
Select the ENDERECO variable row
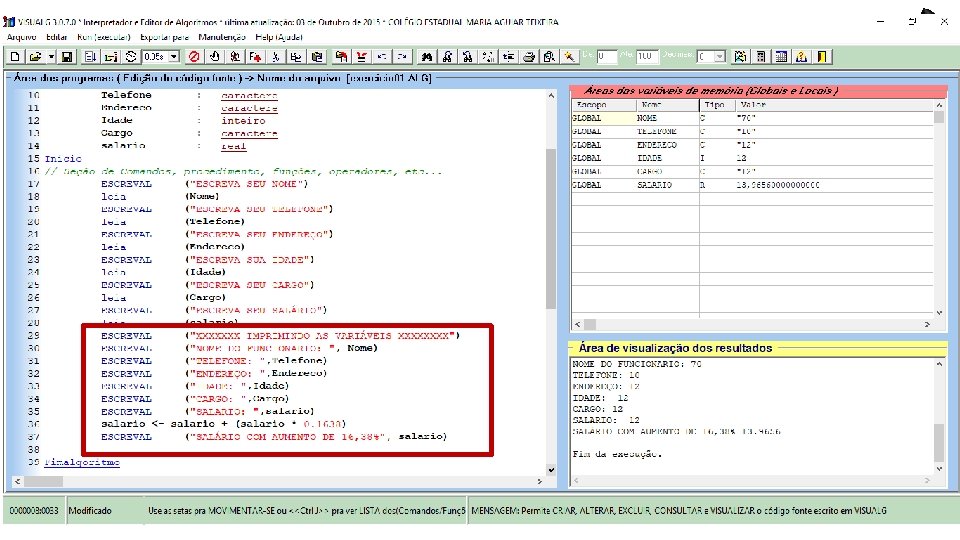(752, 145)
